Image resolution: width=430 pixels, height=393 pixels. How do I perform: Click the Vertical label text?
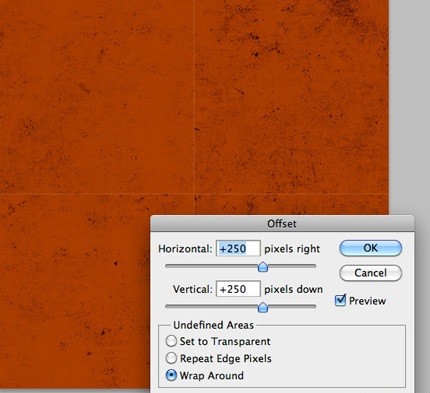point(192,289)
